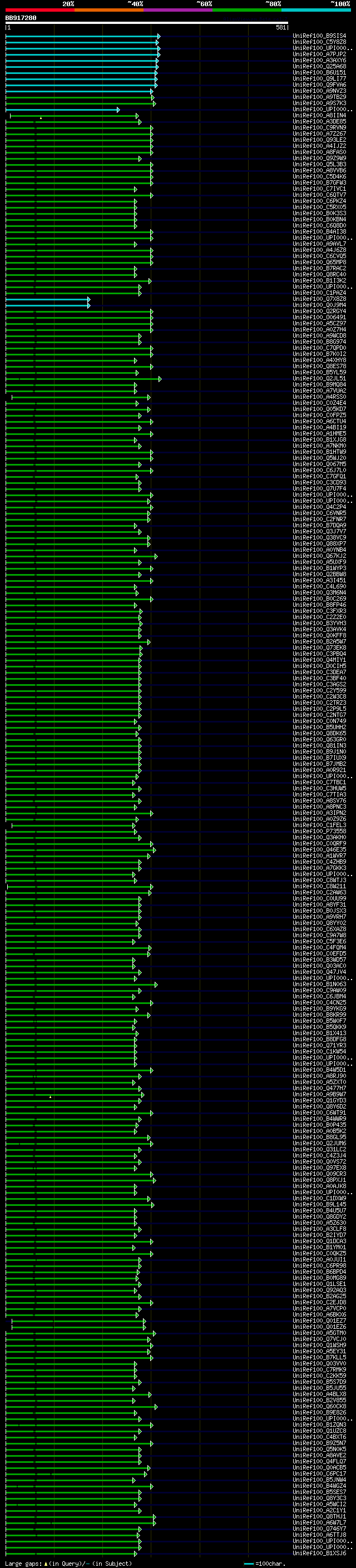Open hit UniRef100_Q25A68

(x=319, y=66)
